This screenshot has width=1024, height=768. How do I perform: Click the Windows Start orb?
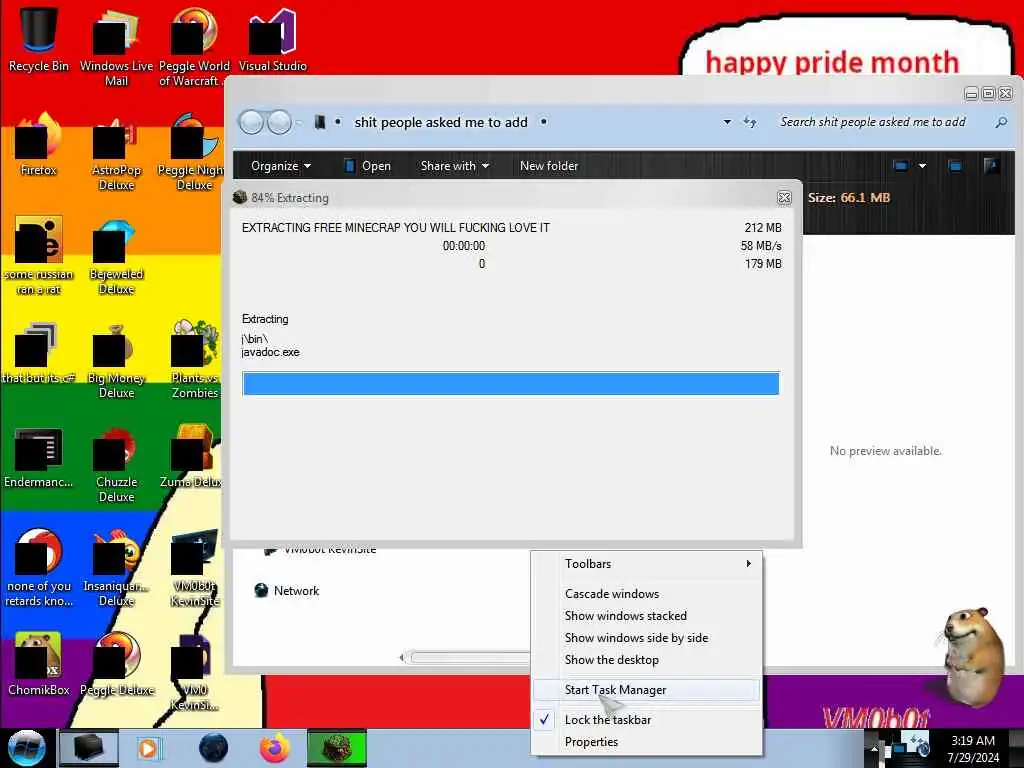point(26,748)
